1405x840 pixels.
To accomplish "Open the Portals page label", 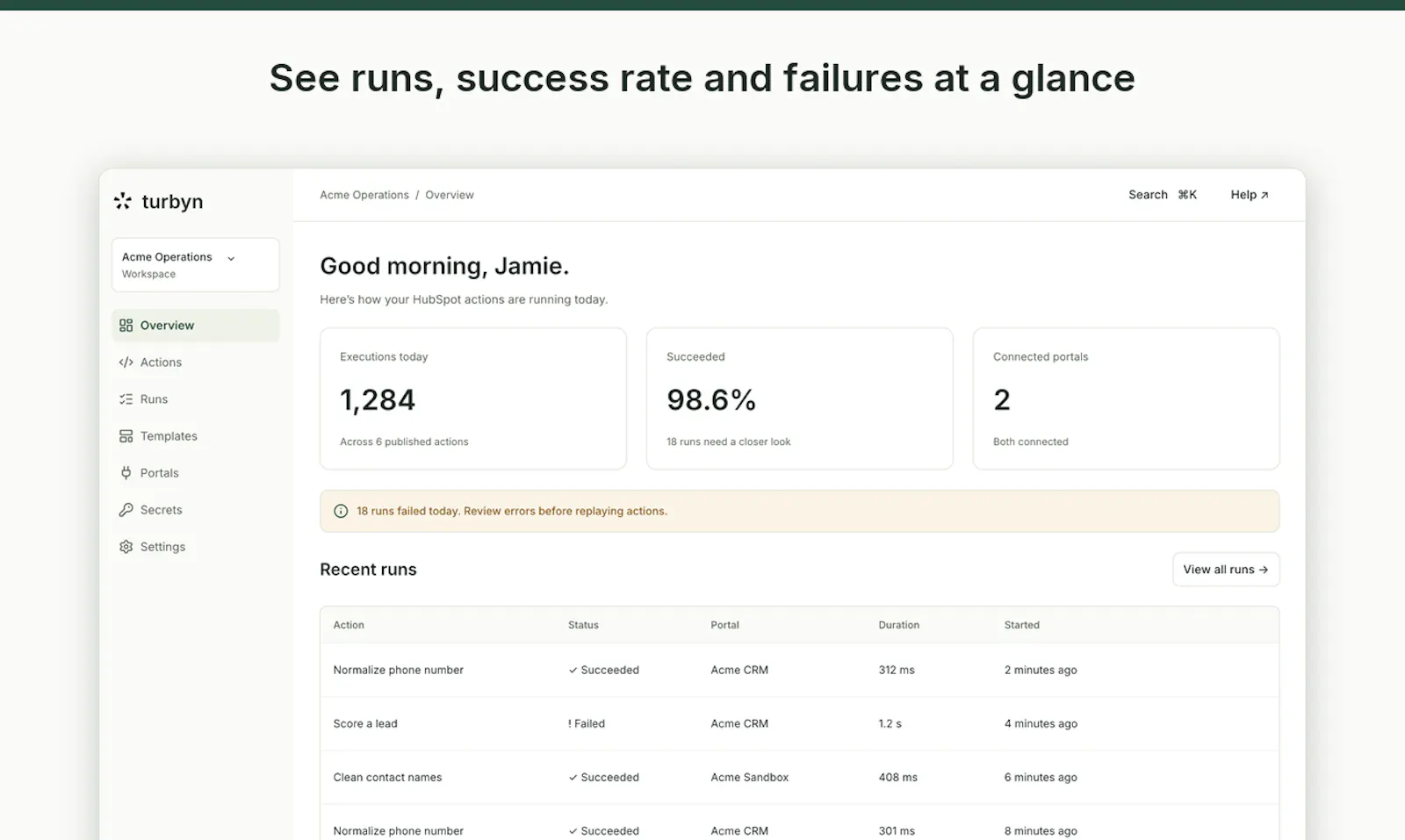I will click(159, 473).
